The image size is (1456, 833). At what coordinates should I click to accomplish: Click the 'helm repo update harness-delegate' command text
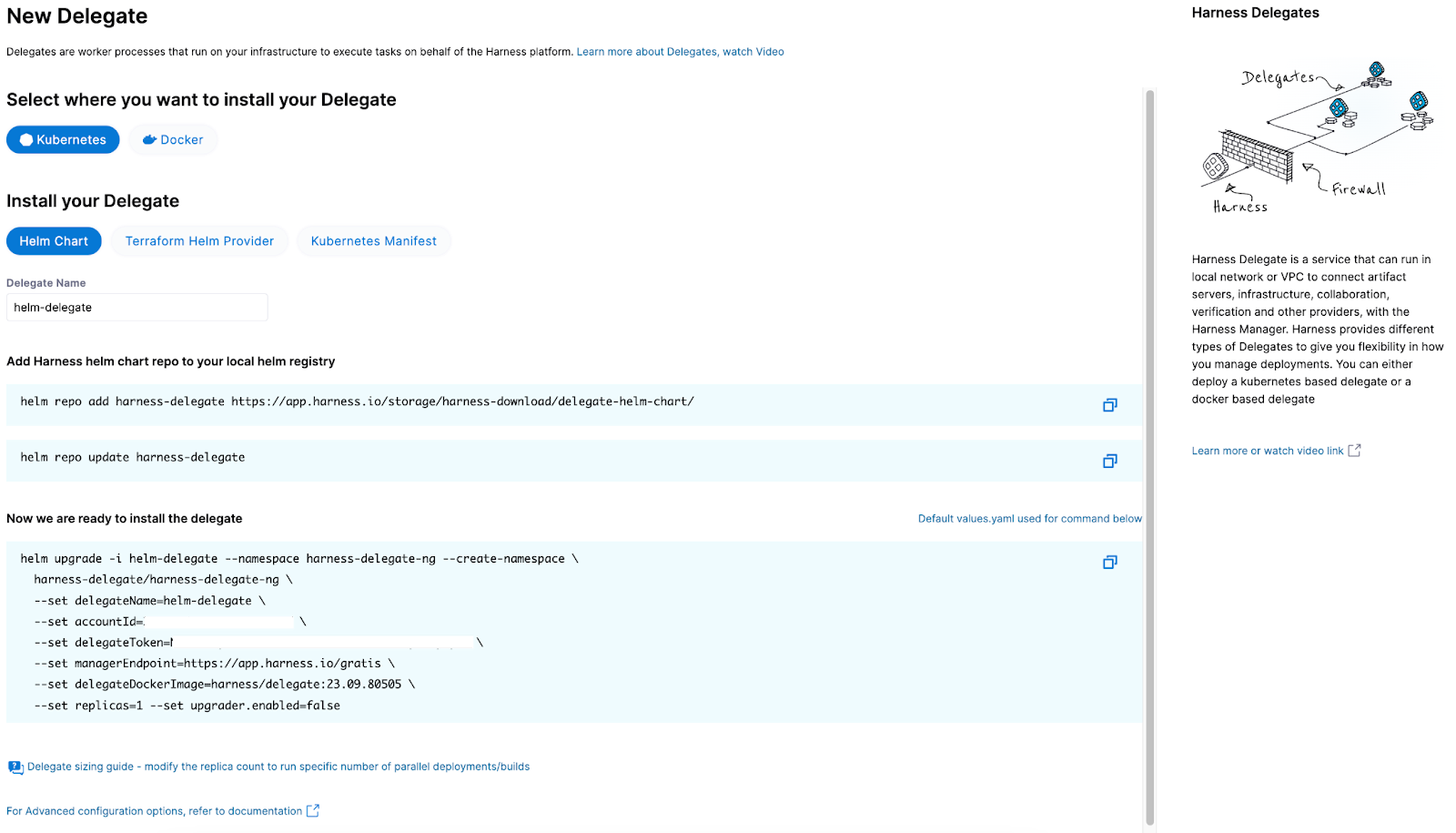(133, 458)
